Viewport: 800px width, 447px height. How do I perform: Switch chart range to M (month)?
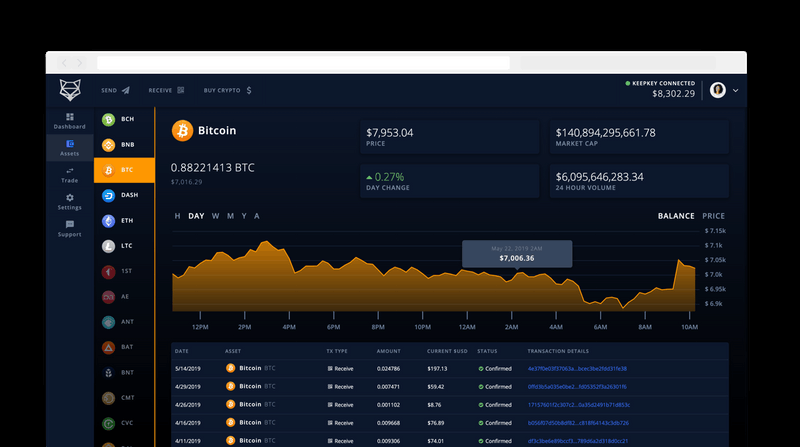[230, 216]
